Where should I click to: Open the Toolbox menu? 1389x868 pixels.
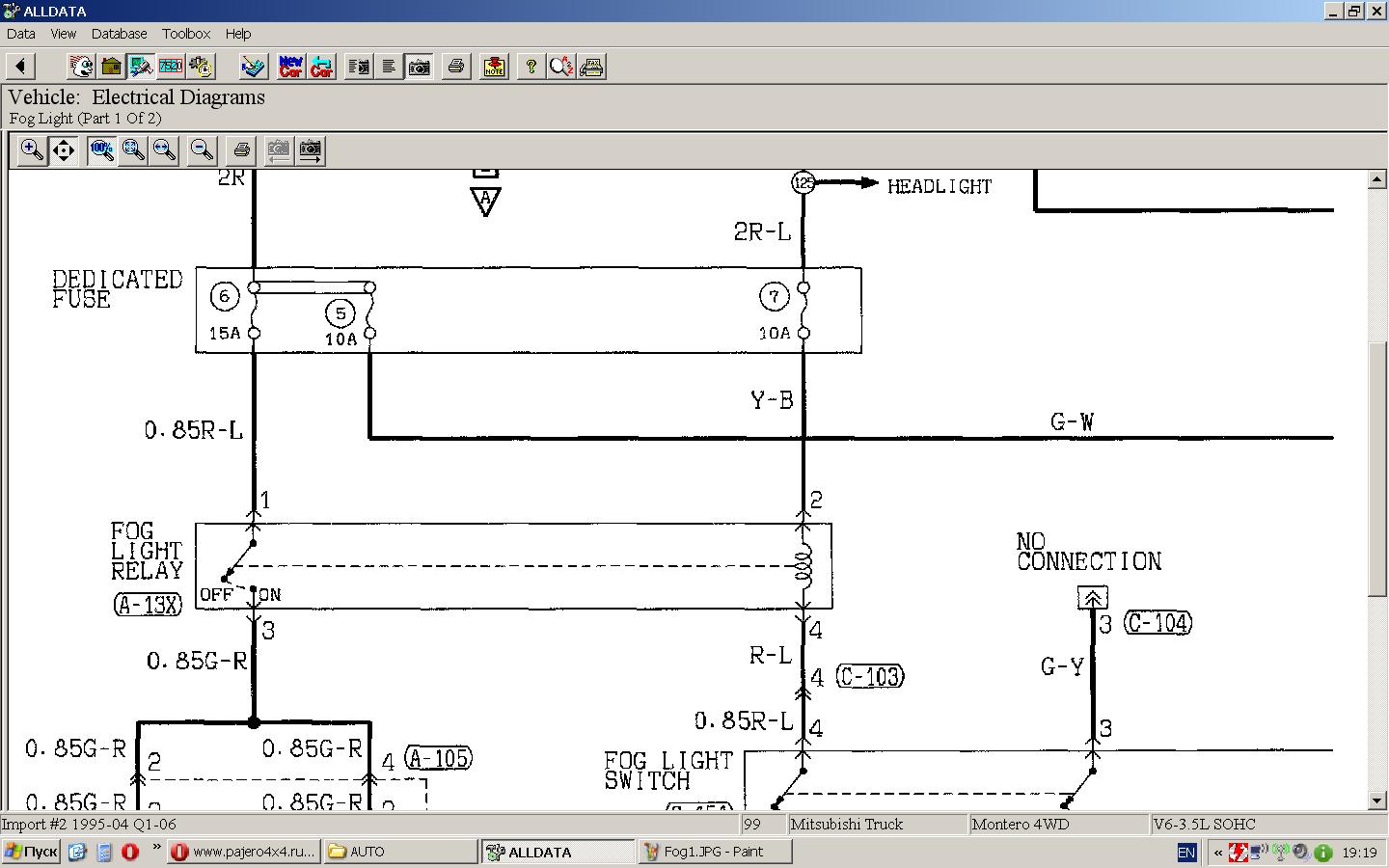186,34
